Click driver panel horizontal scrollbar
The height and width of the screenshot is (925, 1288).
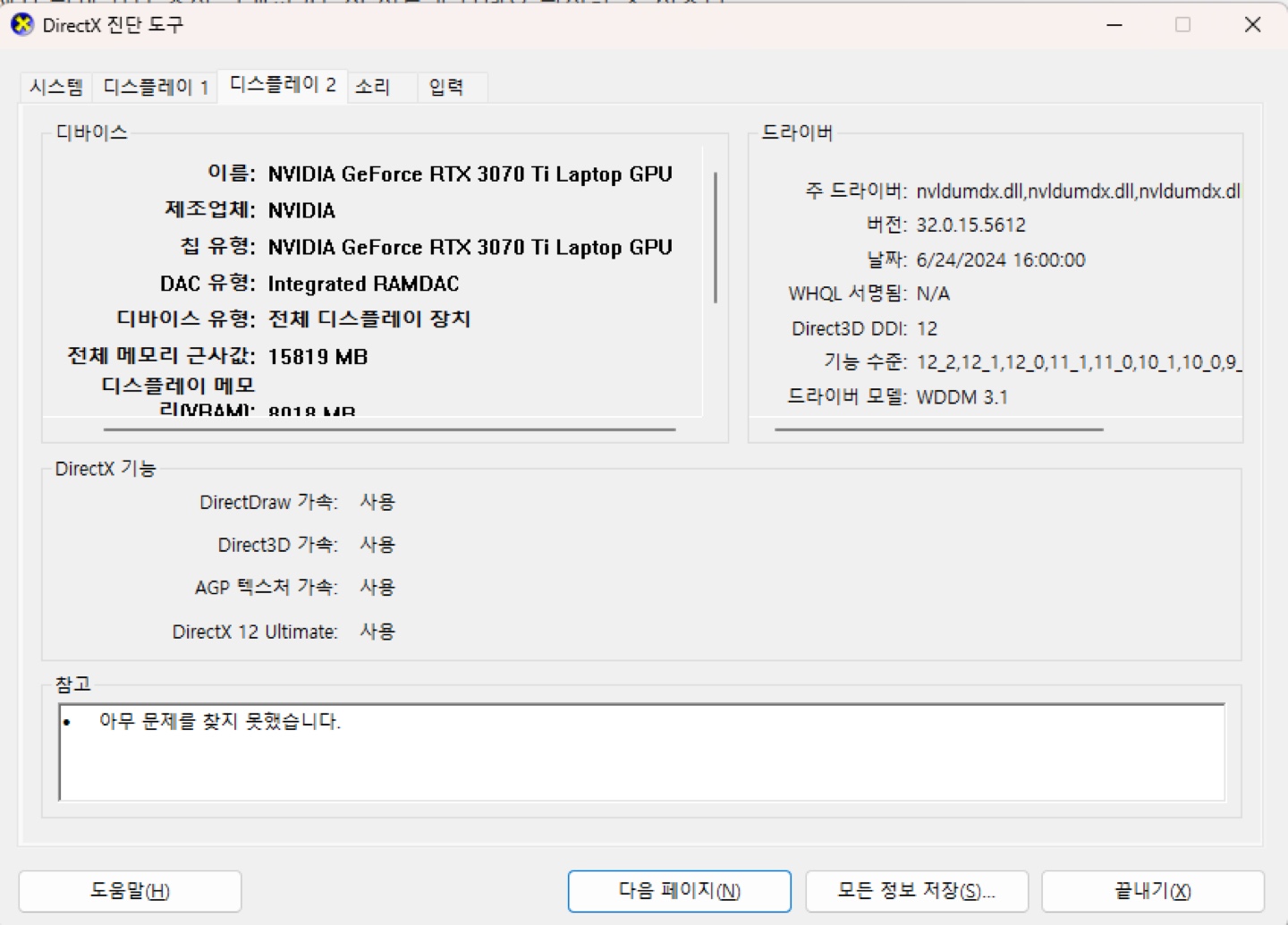[938, 429]
